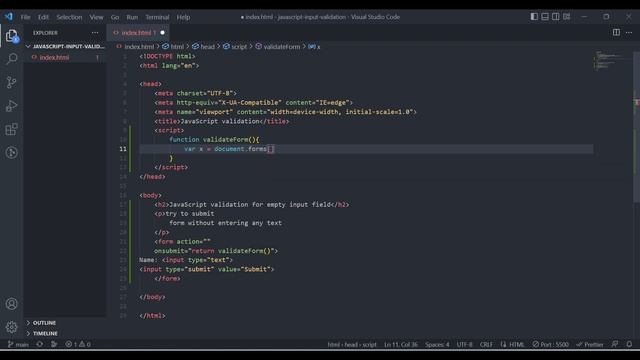Click 'onsubmit="return validateForm()">' line
Viewport: 640px width, 360px height.
[216, 251]
